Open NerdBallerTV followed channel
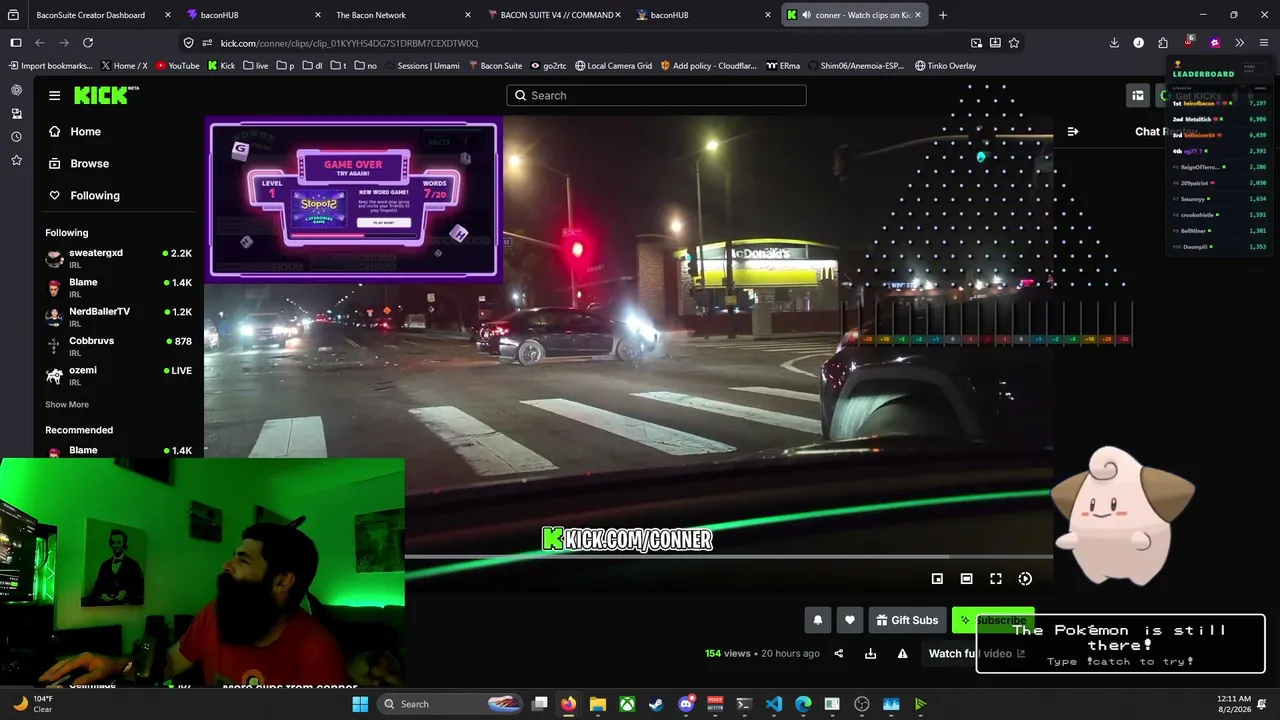1280x720 pixels. pos(119,317)
